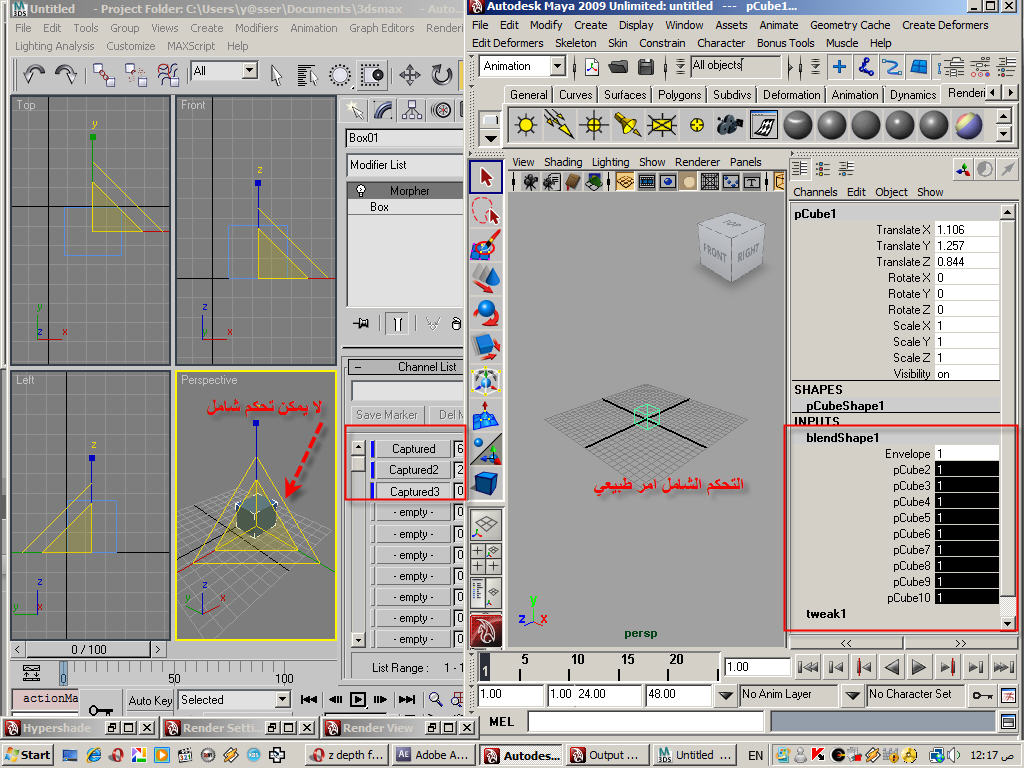Click the Translate X value field
1024x768 pixels.
click(967, 230)
